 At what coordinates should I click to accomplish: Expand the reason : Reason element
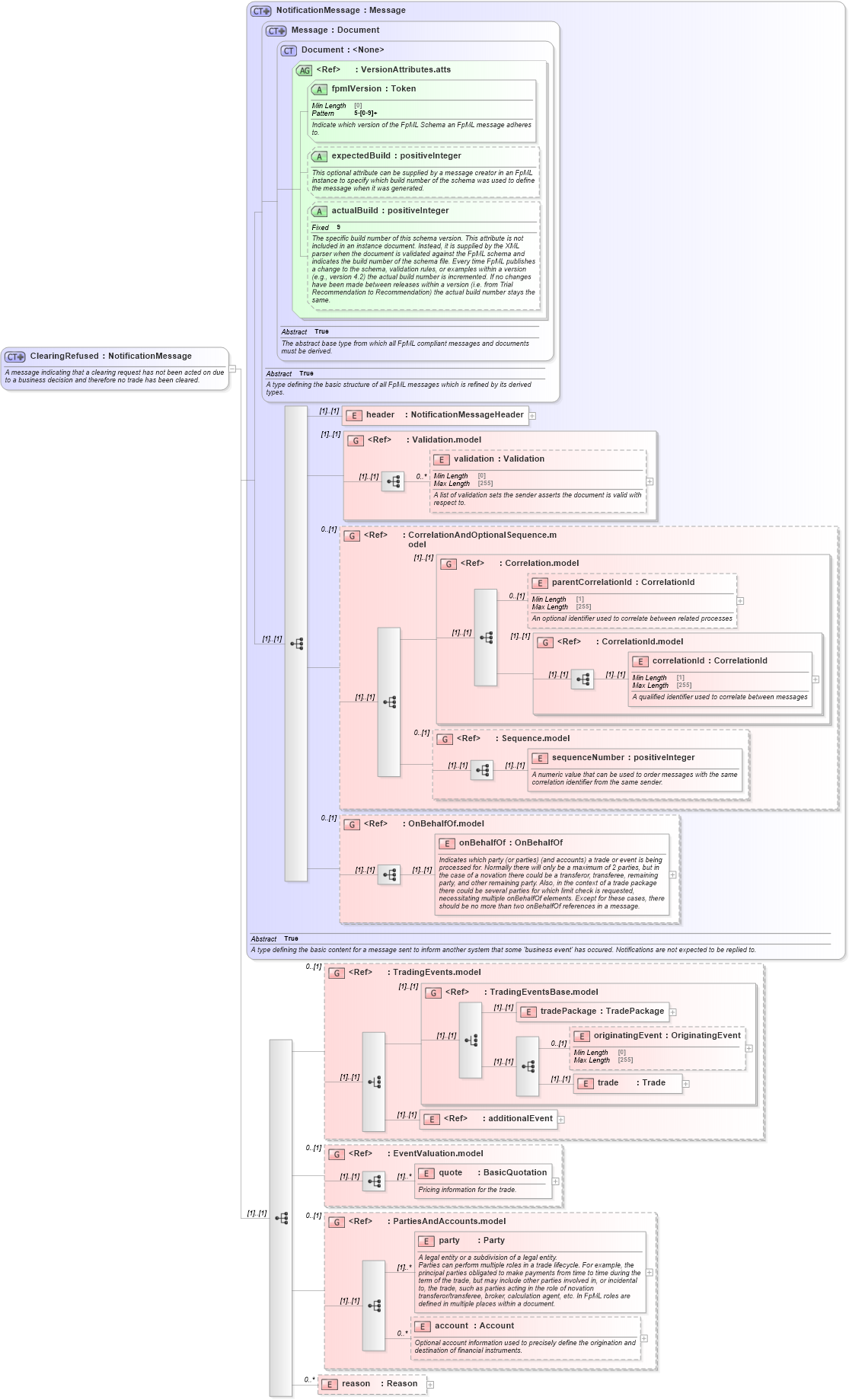430,1385
